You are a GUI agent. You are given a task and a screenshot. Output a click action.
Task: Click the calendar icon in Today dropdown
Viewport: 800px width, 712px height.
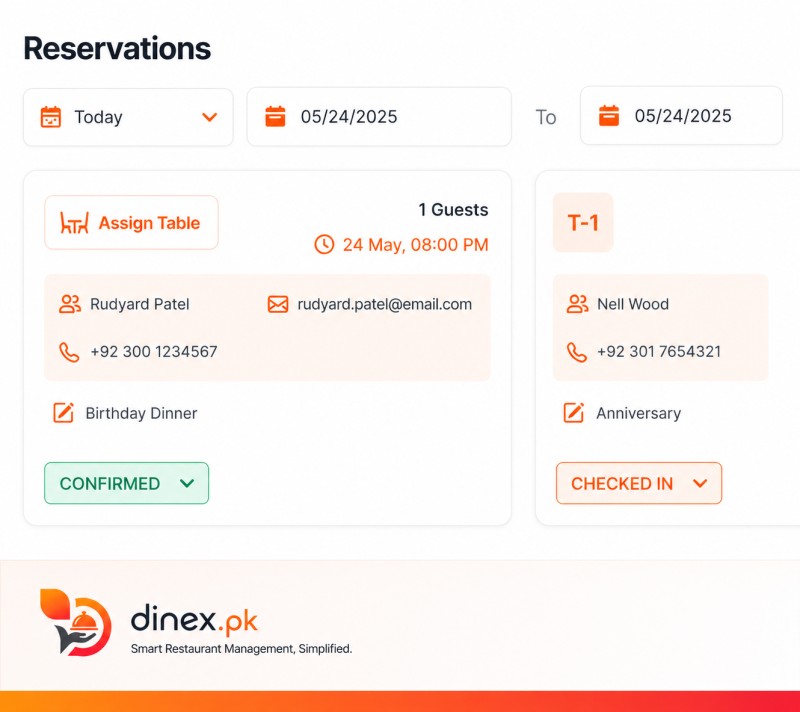(x=51, y=117)
